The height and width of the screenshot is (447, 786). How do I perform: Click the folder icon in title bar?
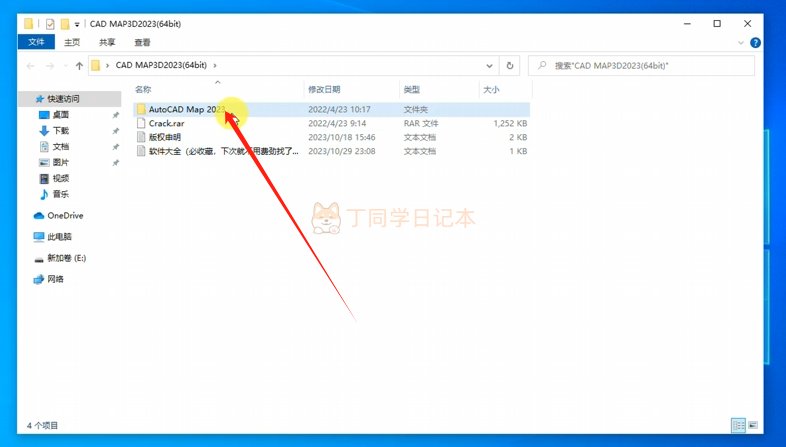pos(29,24)
